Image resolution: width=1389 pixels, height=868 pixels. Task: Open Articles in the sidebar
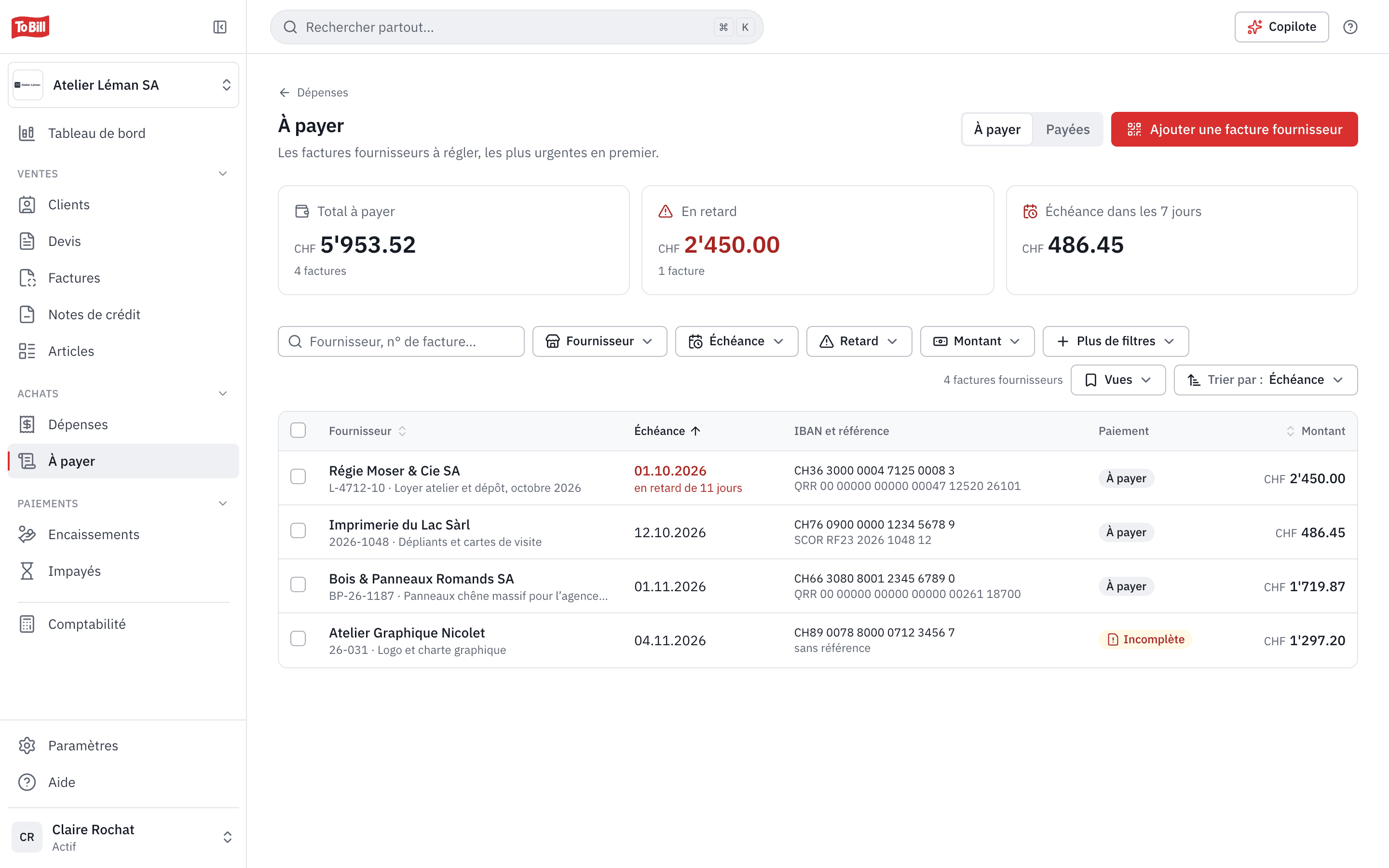pos(123,352)
